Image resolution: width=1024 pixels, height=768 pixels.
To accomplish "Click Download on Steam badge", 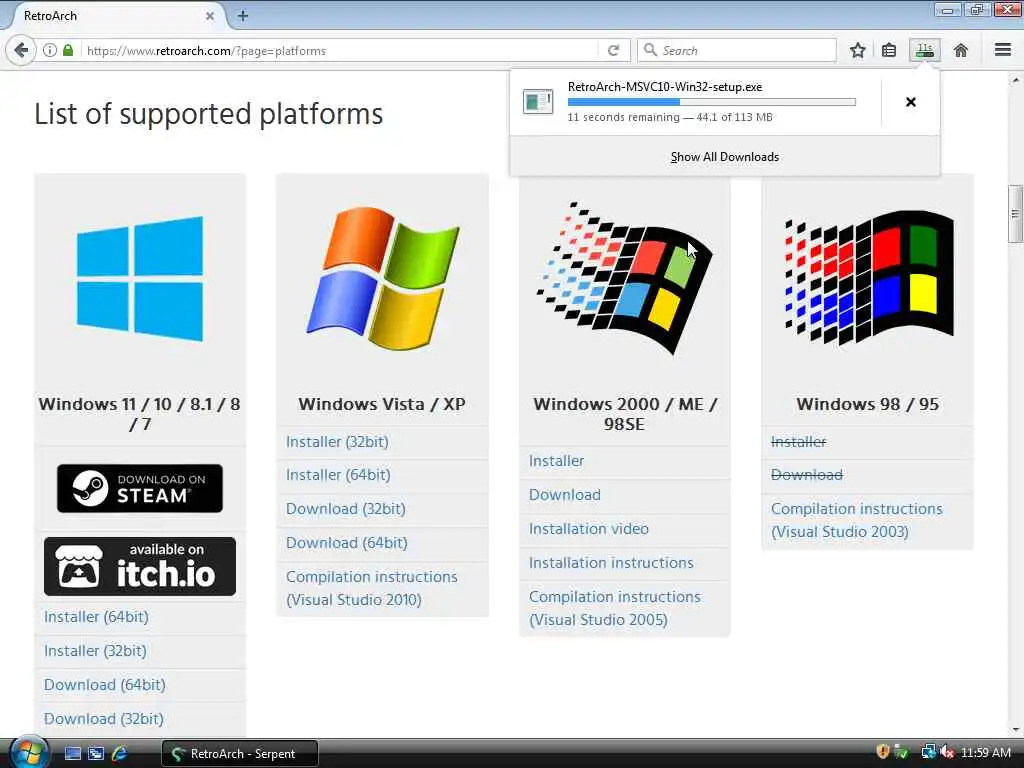I will pos(140,488).
